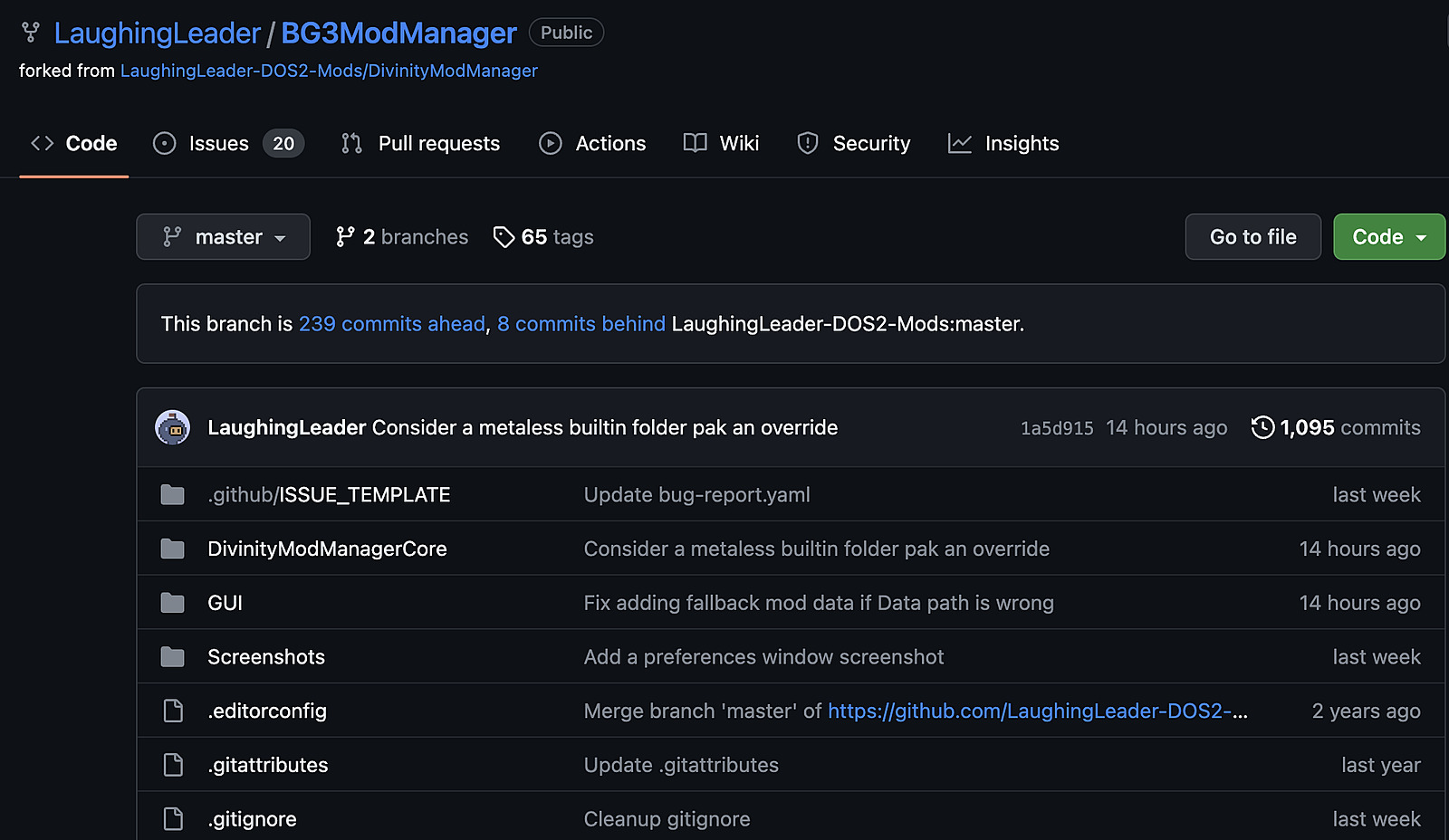Click the branches icon beside 2 branches
Screen dimensions: 1449x840
(345, 237)
